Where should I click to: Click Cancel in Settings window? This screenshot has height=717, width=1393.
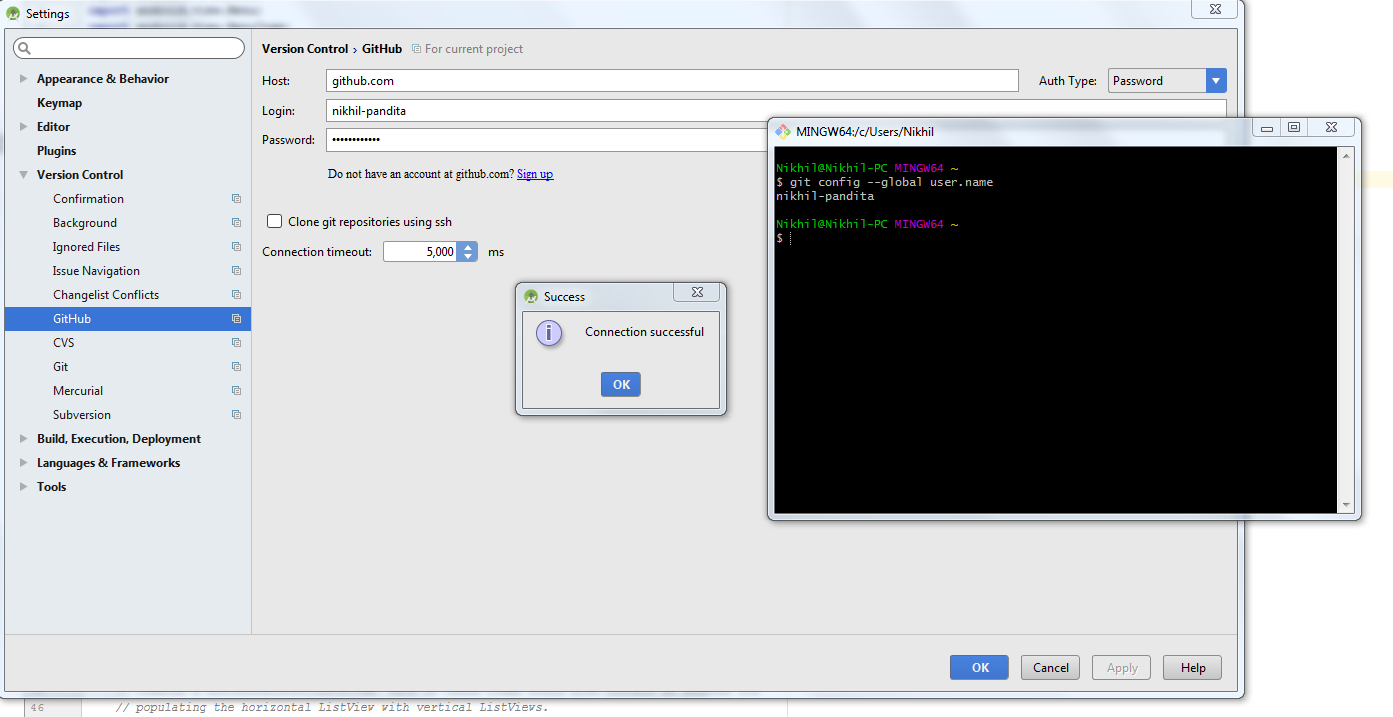pos(1051,668)
